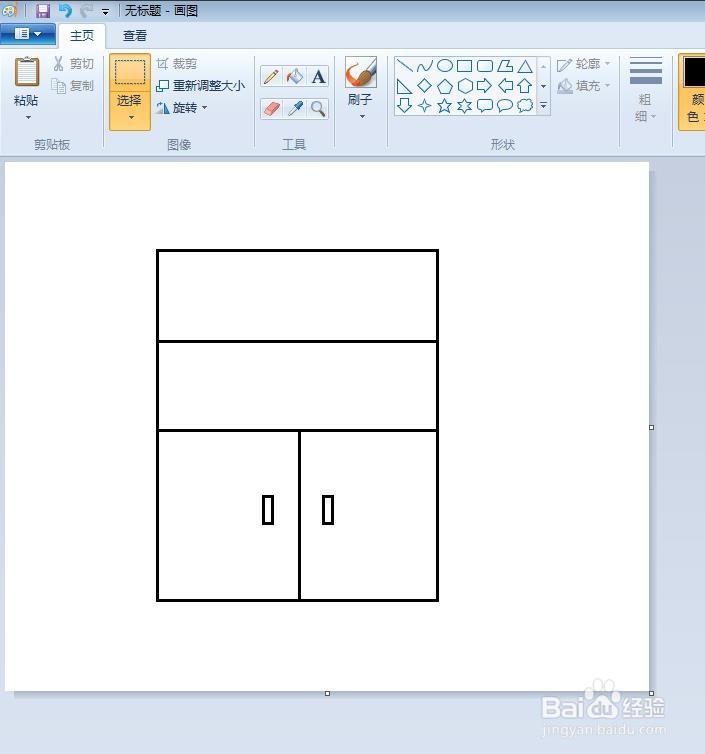Open the 粗细 line thickness menu
Image resolution: width=705 pixels, height=754 pixels.
click(645, 89)
